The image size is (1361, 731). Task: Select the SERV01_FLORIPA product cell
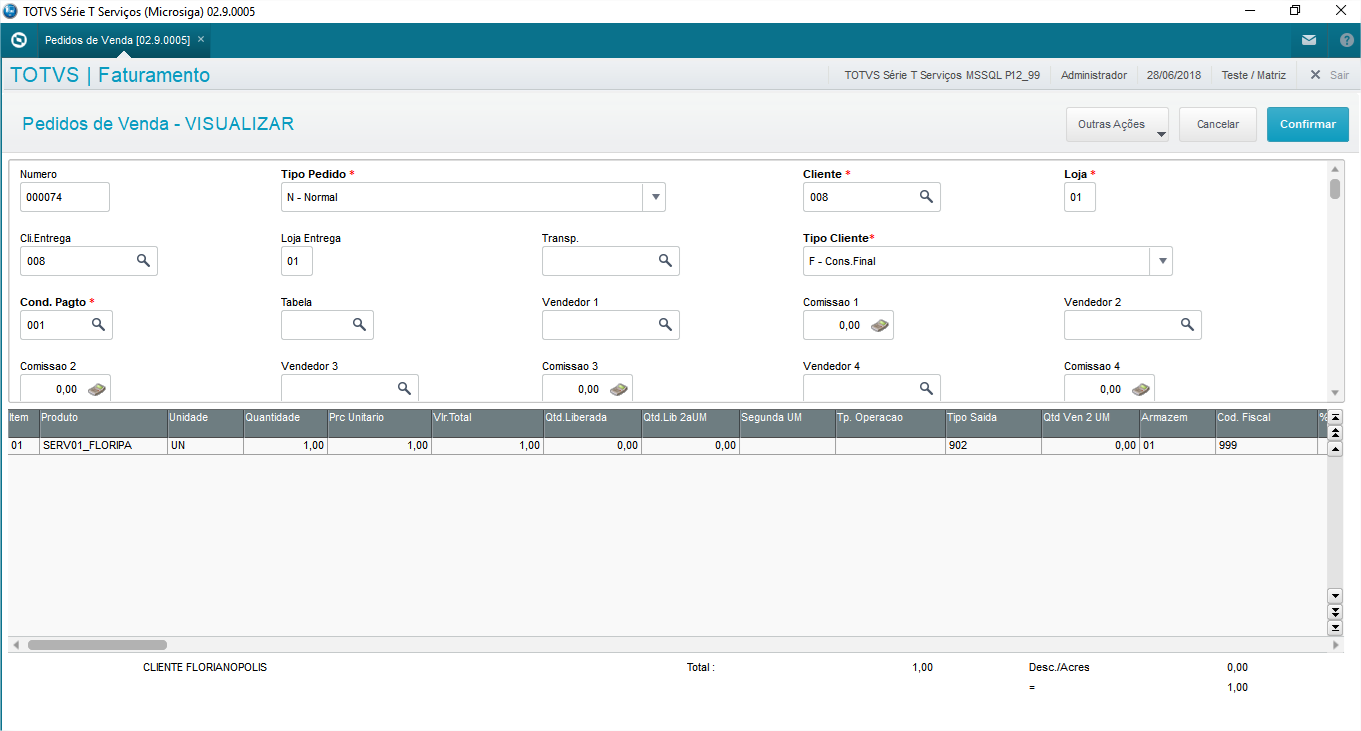tap(103, 446)
